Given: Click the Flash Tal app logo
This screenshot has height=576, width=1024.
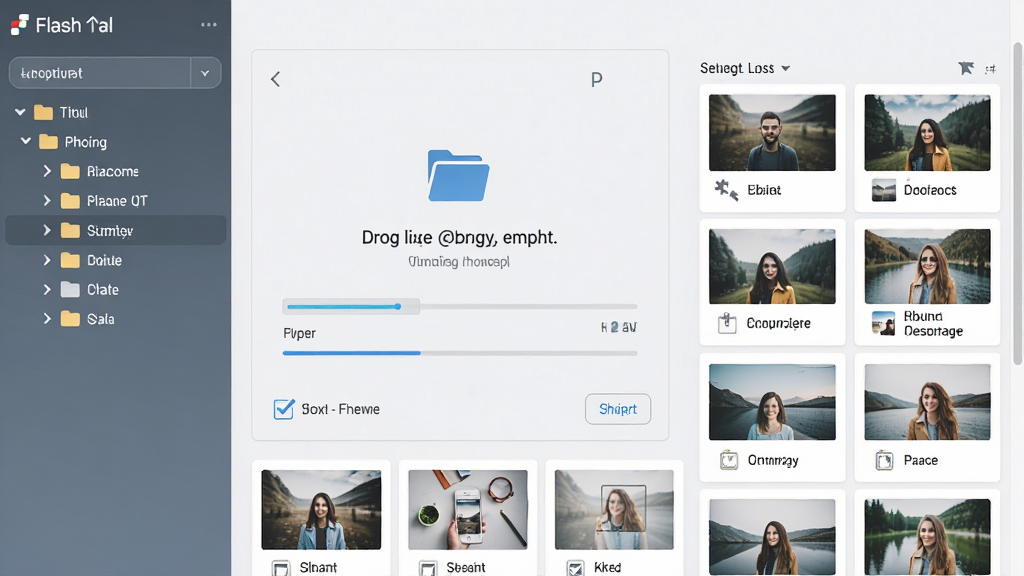Looking at the screenshot, I should [20, 25].
